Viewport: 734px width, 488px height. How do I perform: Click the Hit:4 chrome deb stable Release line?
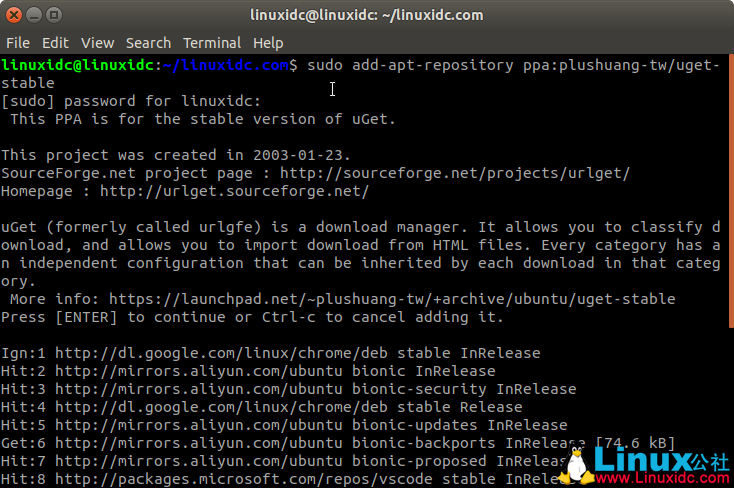point(262,407)
